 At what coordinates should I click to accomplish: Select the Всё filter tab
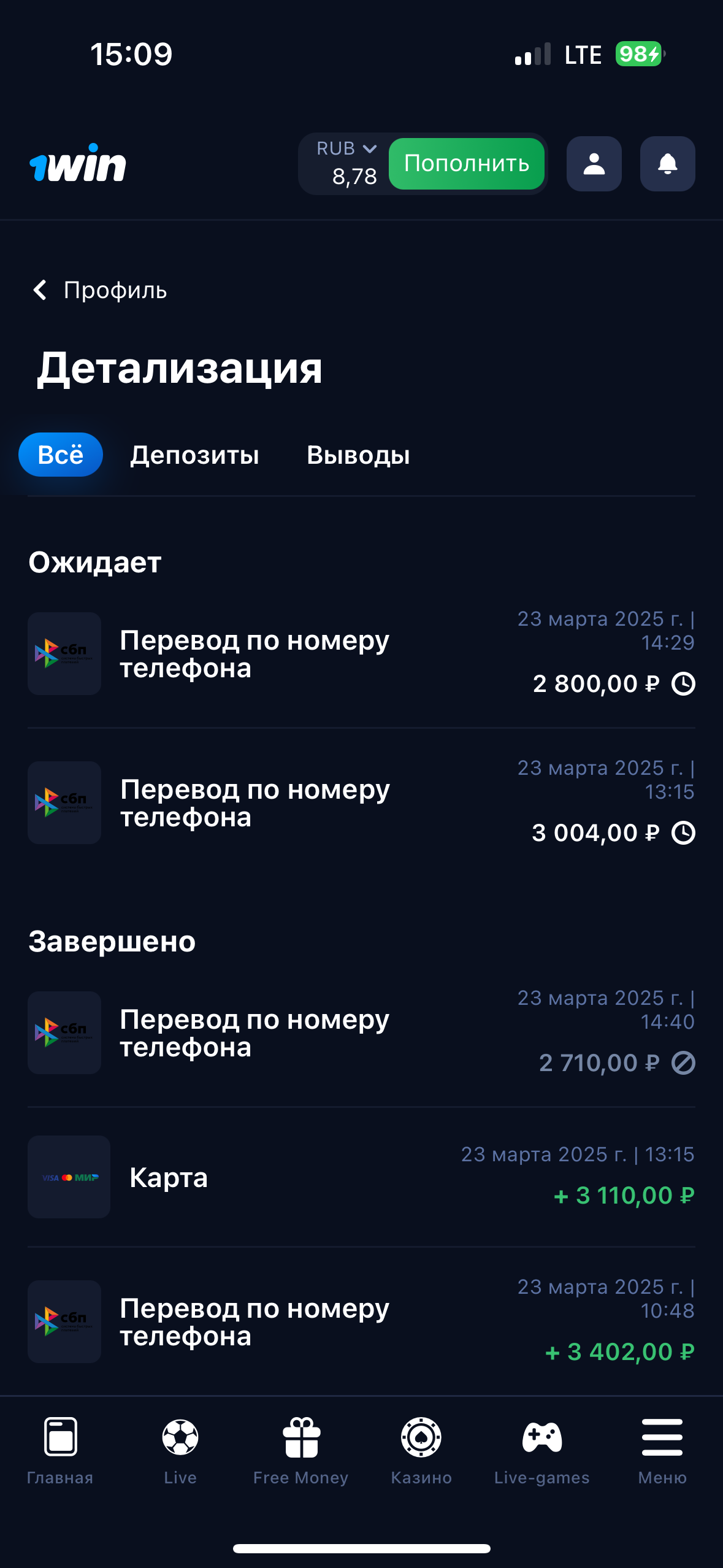click(60, 455)
